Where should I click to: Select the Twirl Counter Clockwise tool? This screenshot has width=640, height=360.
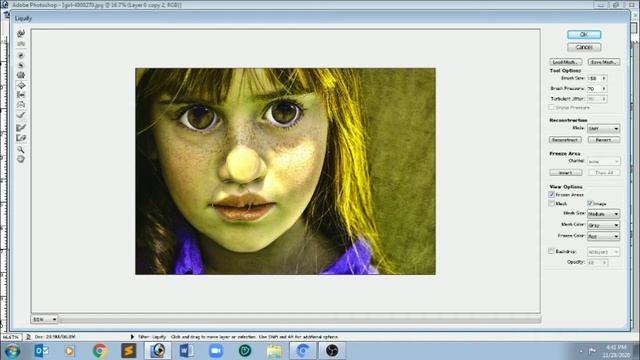coord(21,65)
